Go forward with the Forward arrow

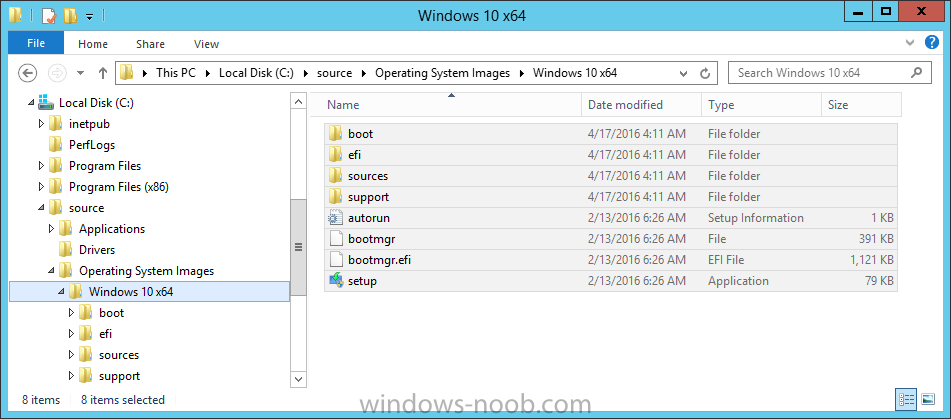tap(57, 73)
